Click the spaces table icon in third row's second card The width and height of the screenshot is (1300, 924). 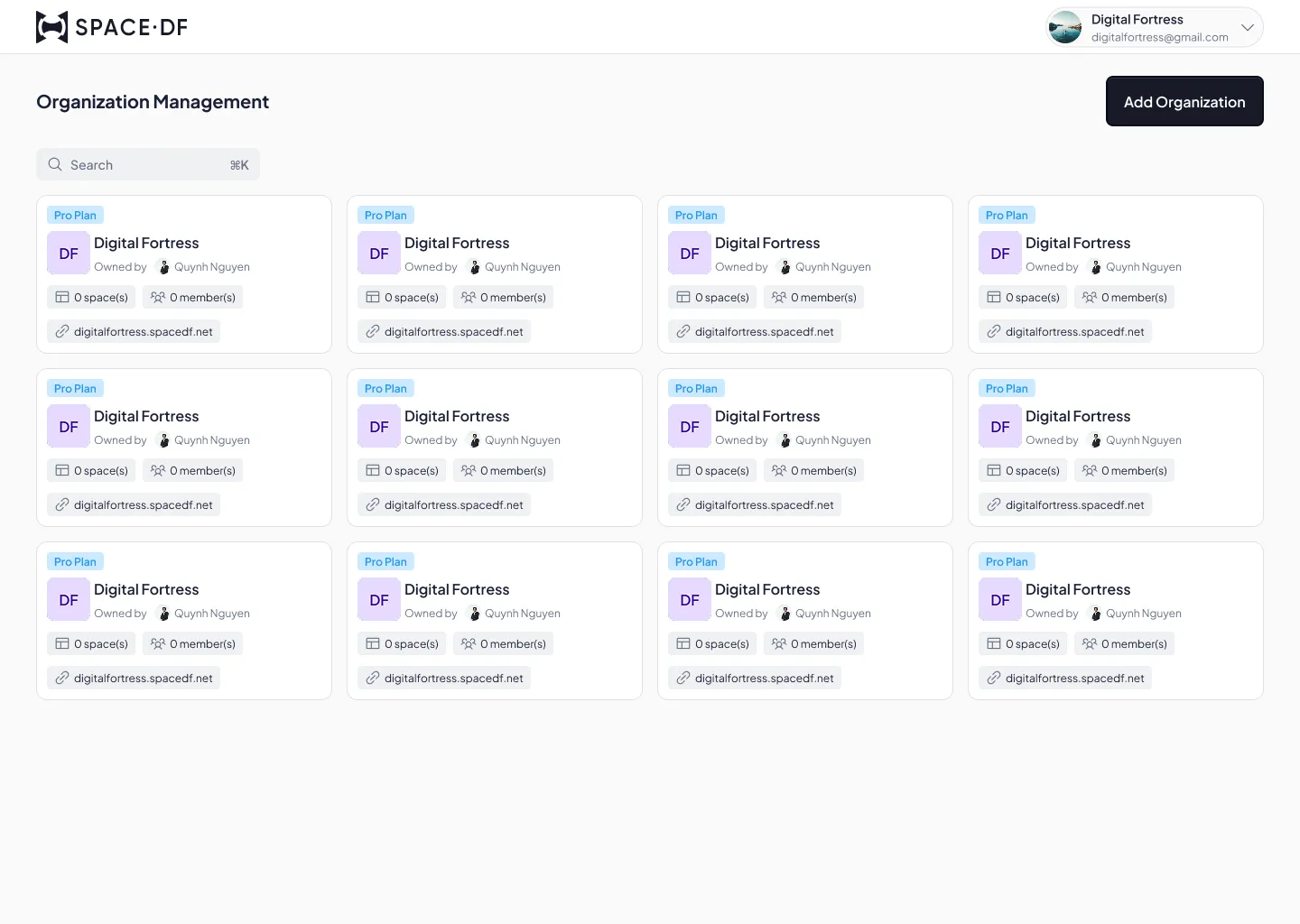click(373, 643)
